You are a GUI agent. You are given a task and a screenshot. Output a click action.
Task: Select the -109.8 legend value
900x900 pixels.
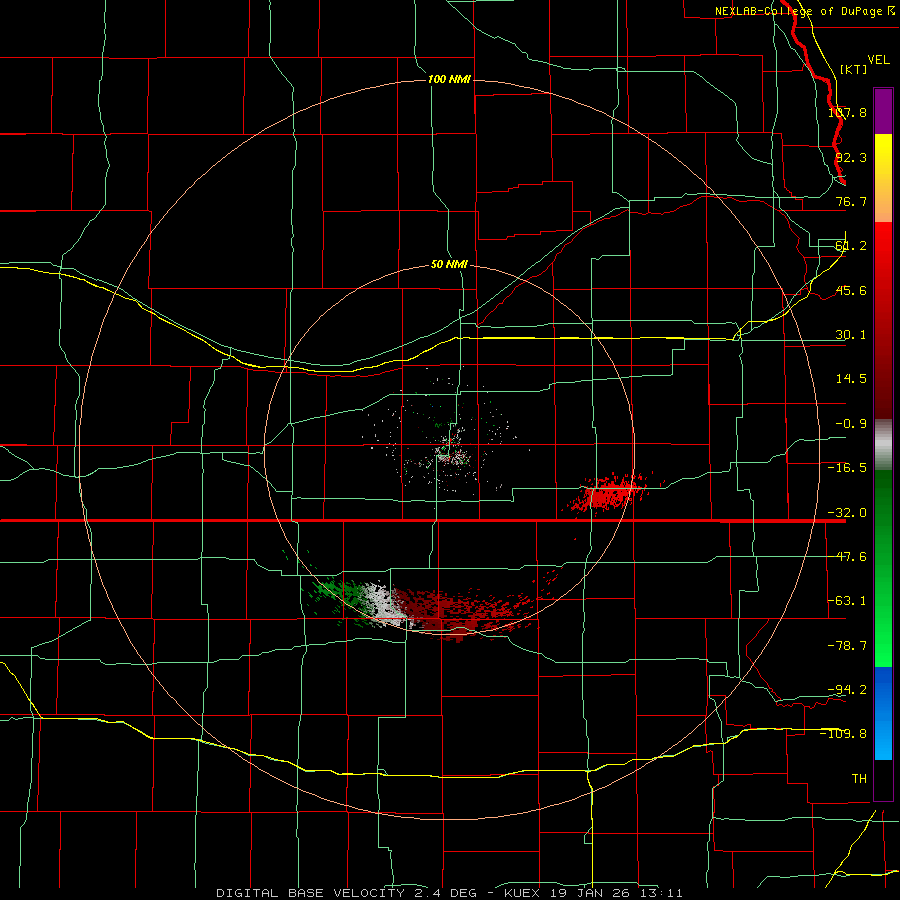pyautogui.click(x=844, y=734)
